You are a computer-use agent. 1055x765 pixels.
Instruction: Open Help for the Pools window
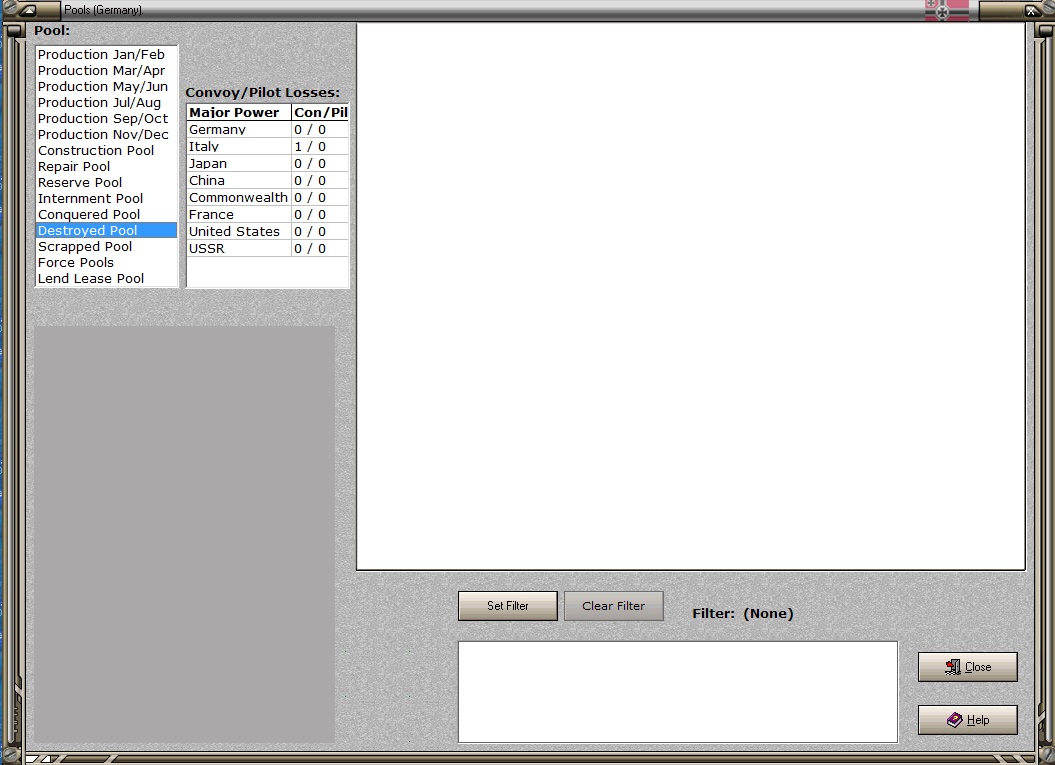(x=968, y=720)
